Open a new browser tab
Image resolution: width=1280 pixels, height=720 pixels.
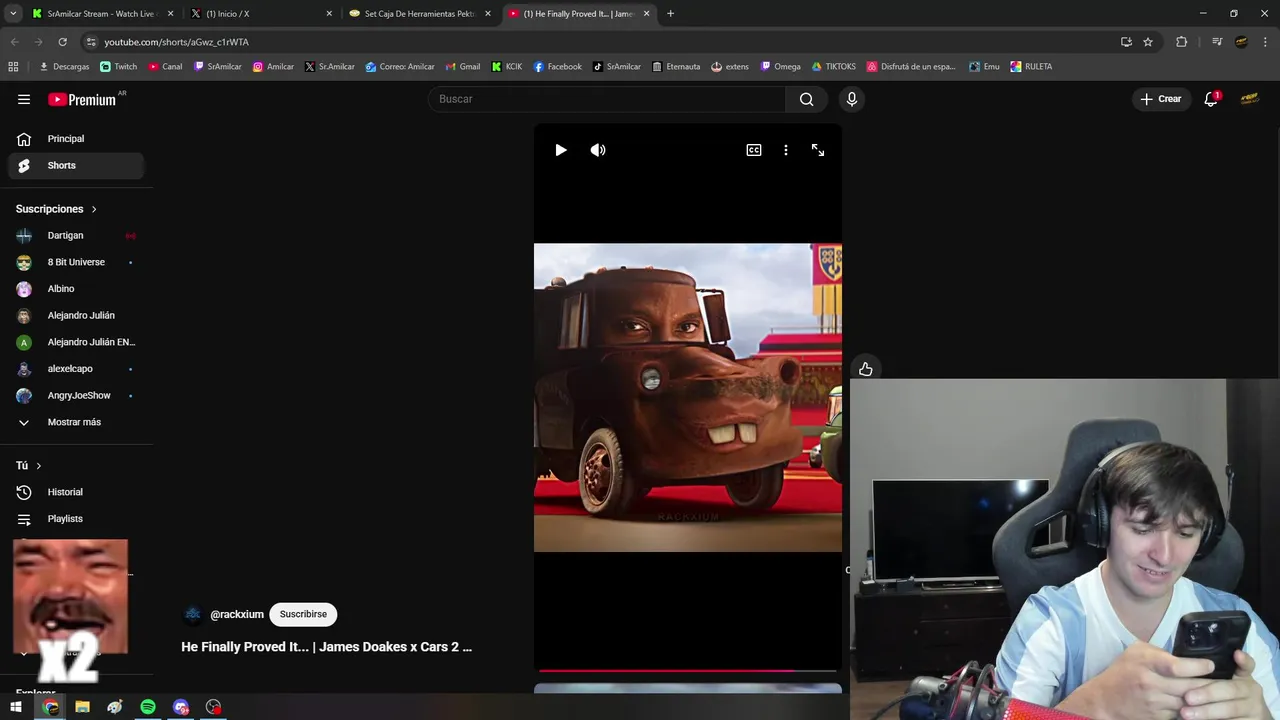point(670,14)
